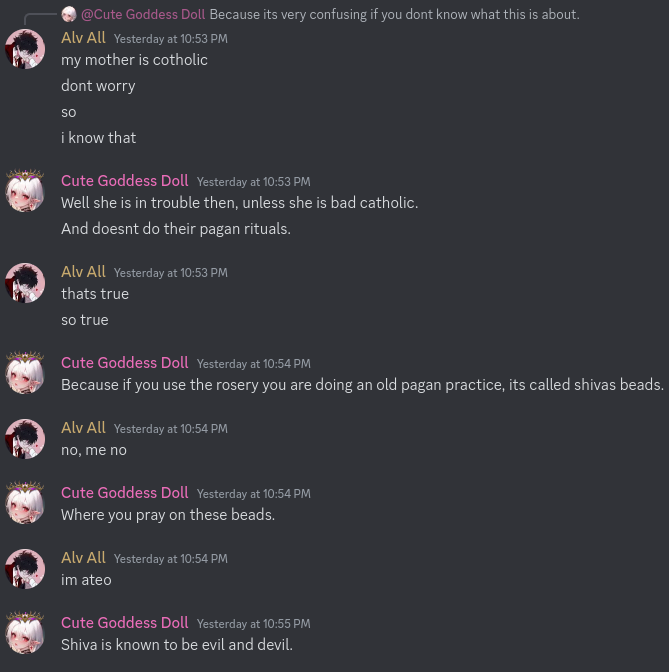The image size is (669, 672).
Task: Click username Cute Goddess Doll above "shivas beads" message
Action: click(124, 363)
